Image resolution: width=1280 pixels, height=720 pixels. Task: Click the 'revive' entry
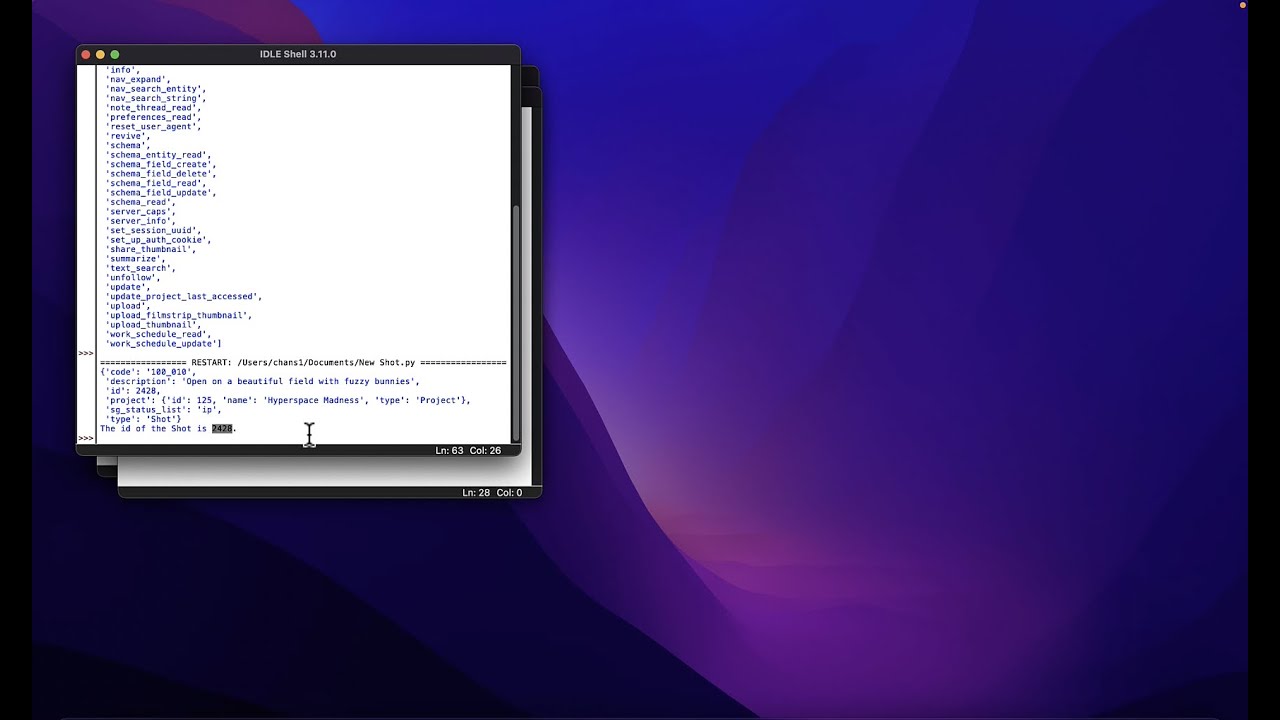click(x=128, y=136)
